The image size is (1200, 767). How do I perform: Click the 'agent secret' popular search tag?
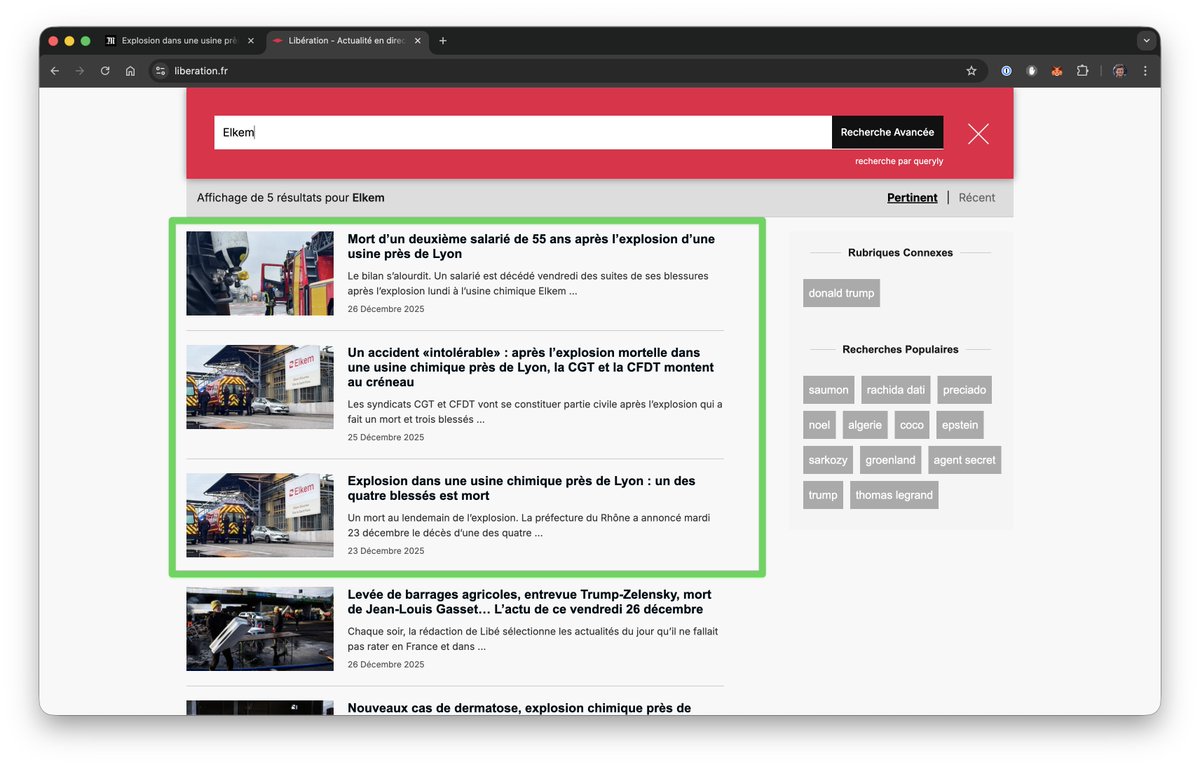coord(964,460)
